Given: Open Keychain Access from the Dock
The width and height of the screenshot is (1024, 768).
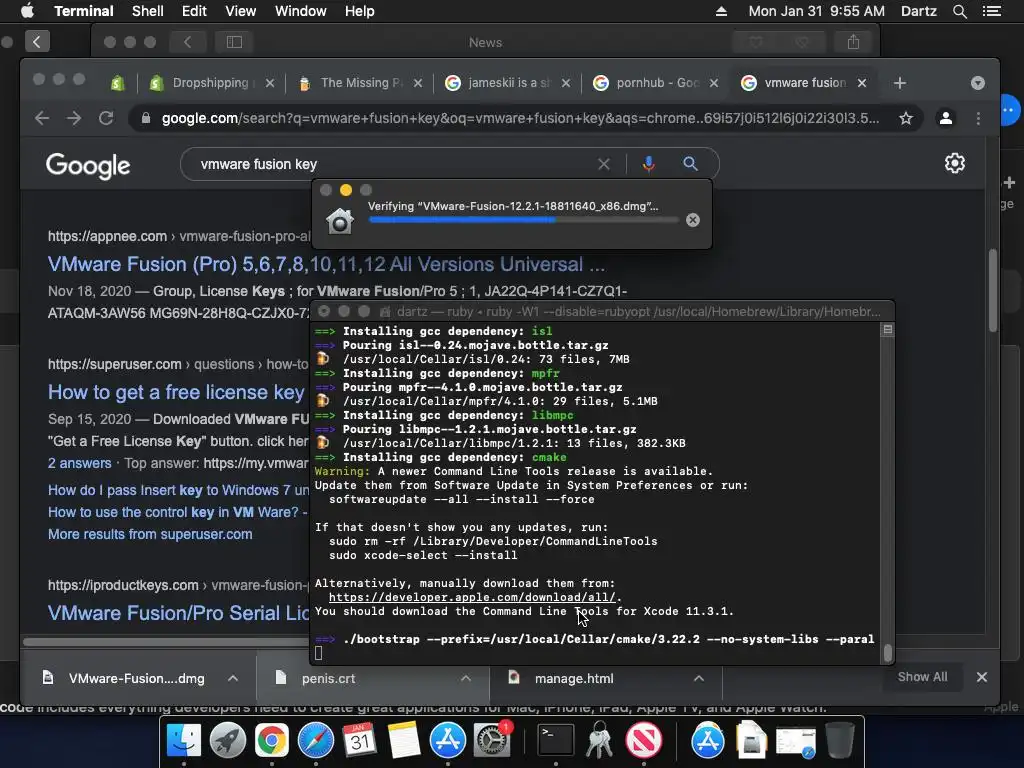Looking at the screenshot, I should pyautogui.click(x=600, y=741).
